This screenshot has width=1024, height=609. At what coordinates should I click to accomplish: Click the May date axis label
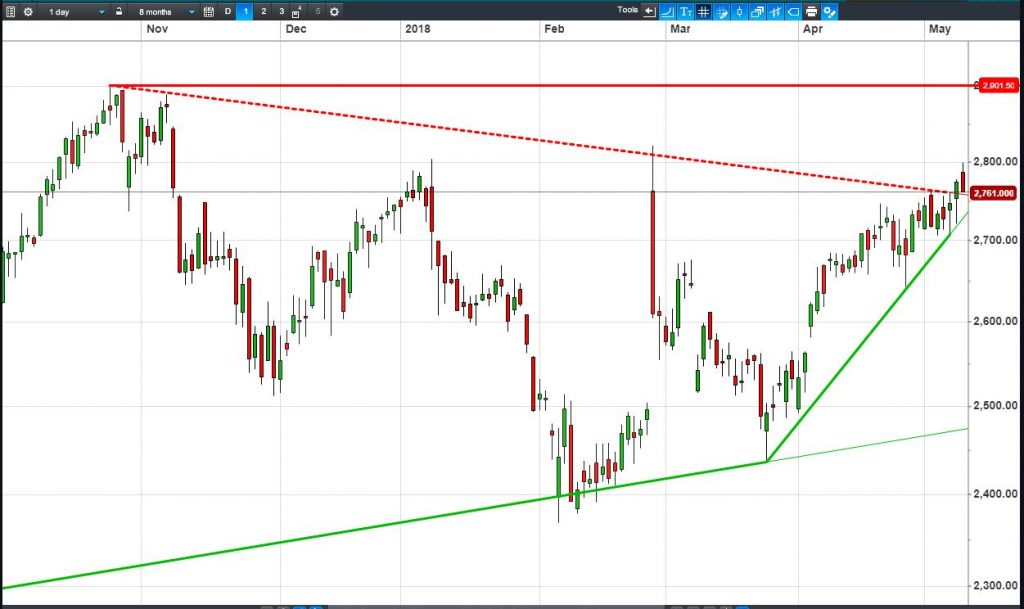click(x=940, y=29)
